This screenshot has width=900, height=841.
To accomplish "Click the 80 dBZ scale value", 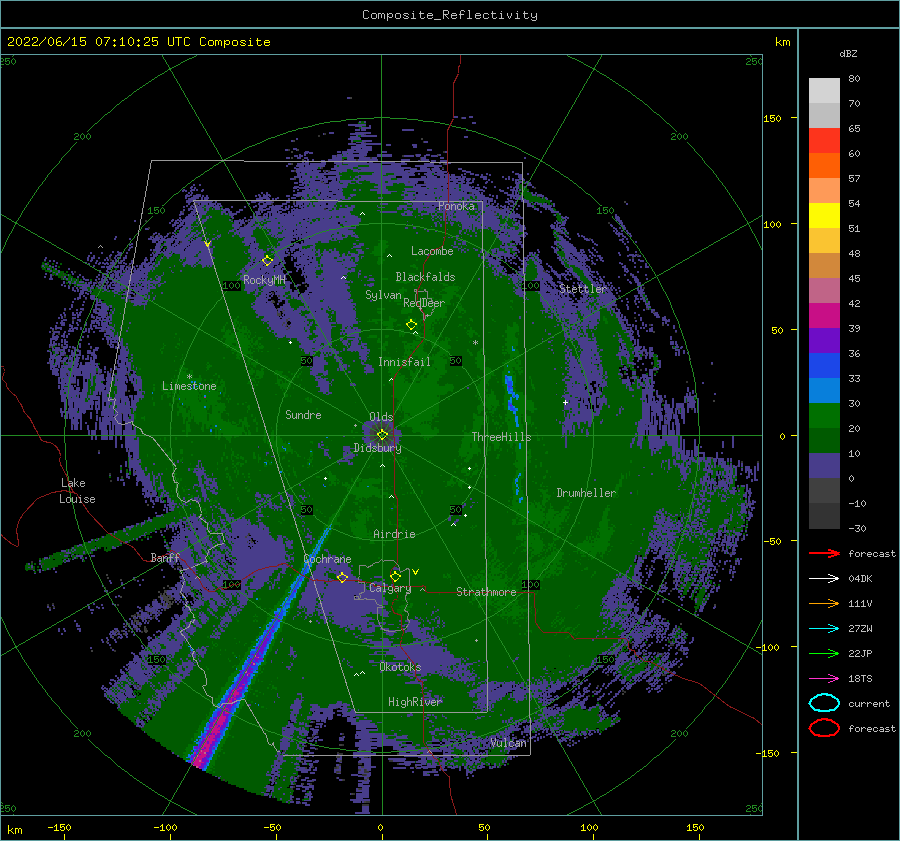I will (854, 78).
